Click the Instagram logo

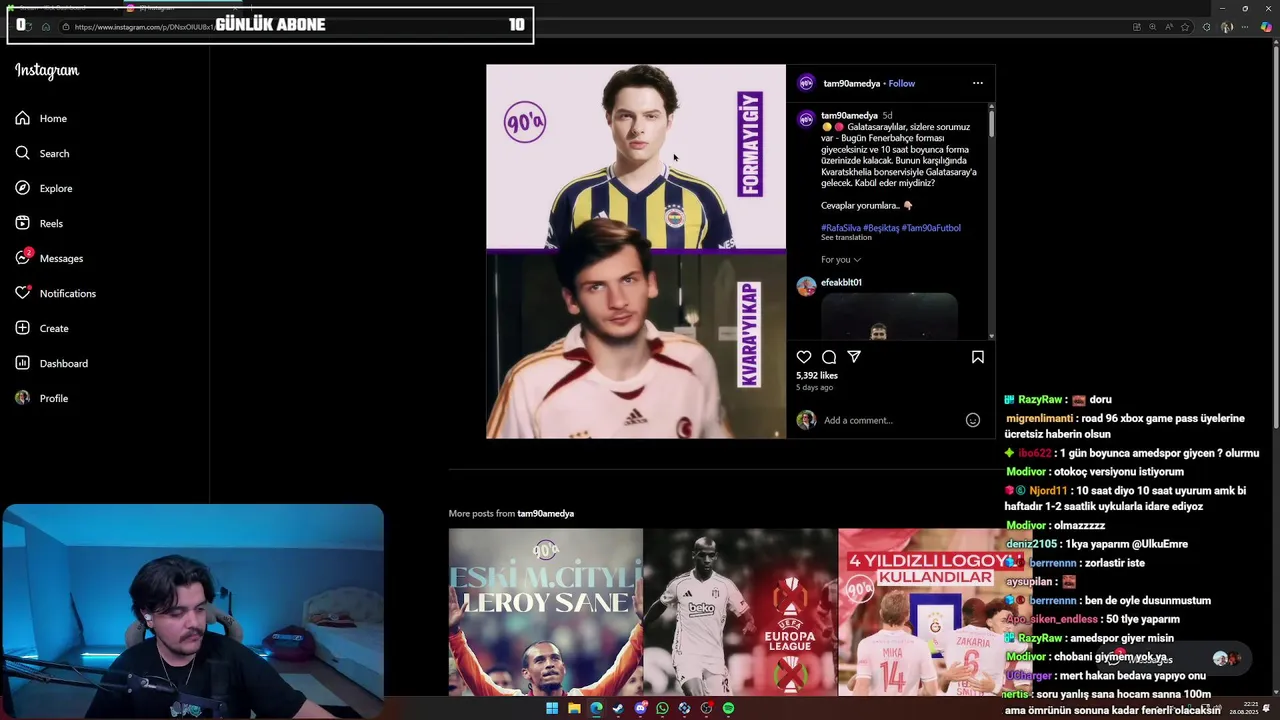47,71
